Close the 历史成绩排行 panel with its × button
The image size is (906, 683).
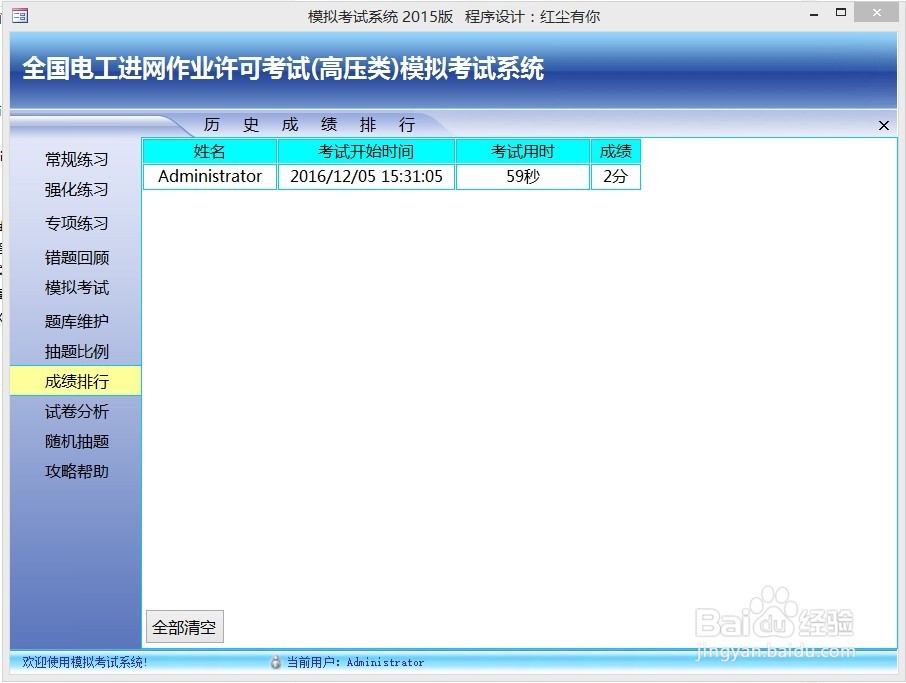pos(883,125)
